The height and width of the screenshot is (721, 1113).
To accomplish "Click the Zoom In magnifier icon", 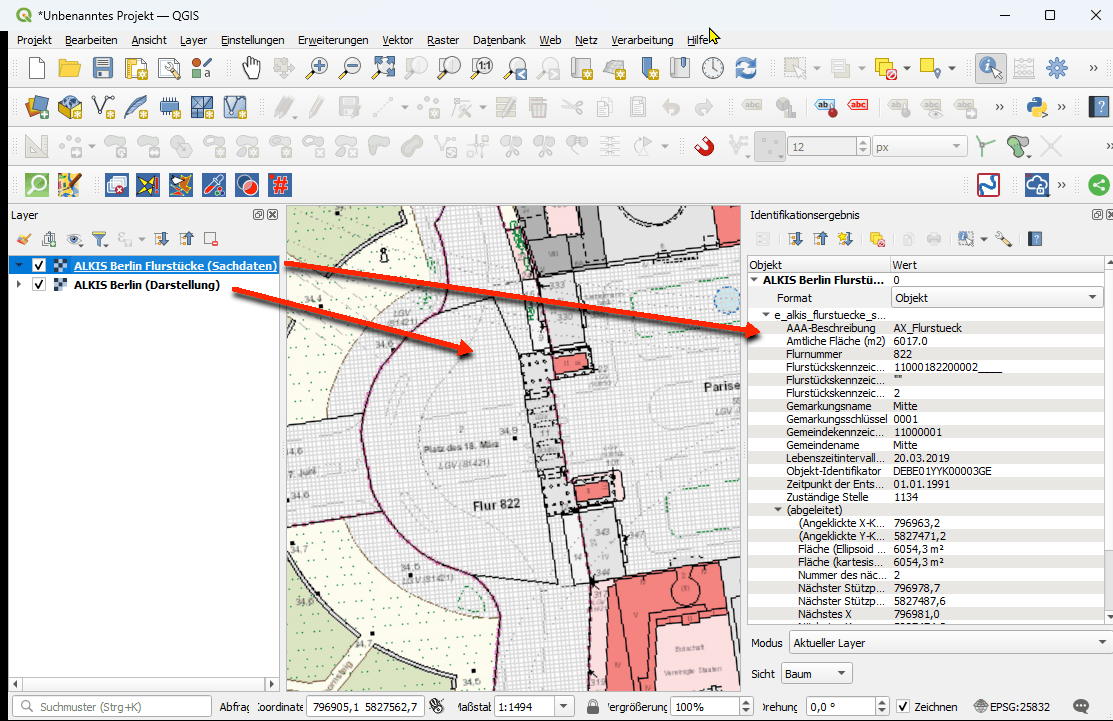I will [318, 68].
